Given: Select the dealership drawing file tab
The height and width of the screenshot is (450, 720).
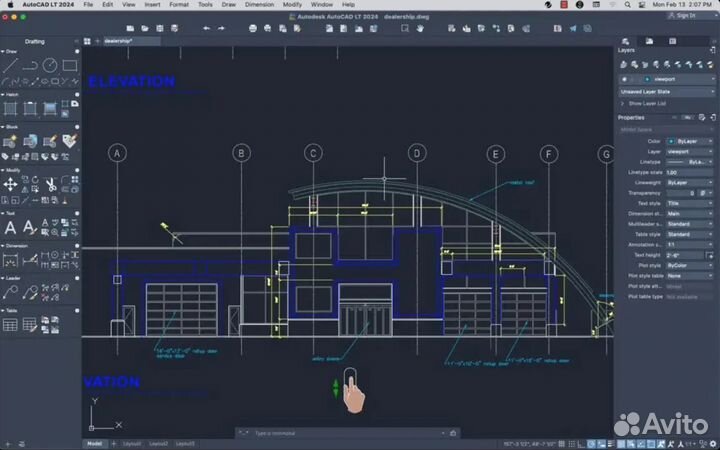Looking at the screenshot, I should (131, 41).
